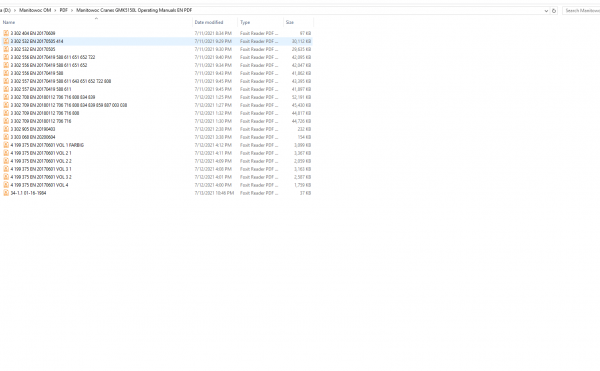600x371 pixels.
Task: Go to the (D:) drive breadcrumb
Action: [x=5, y=10]
